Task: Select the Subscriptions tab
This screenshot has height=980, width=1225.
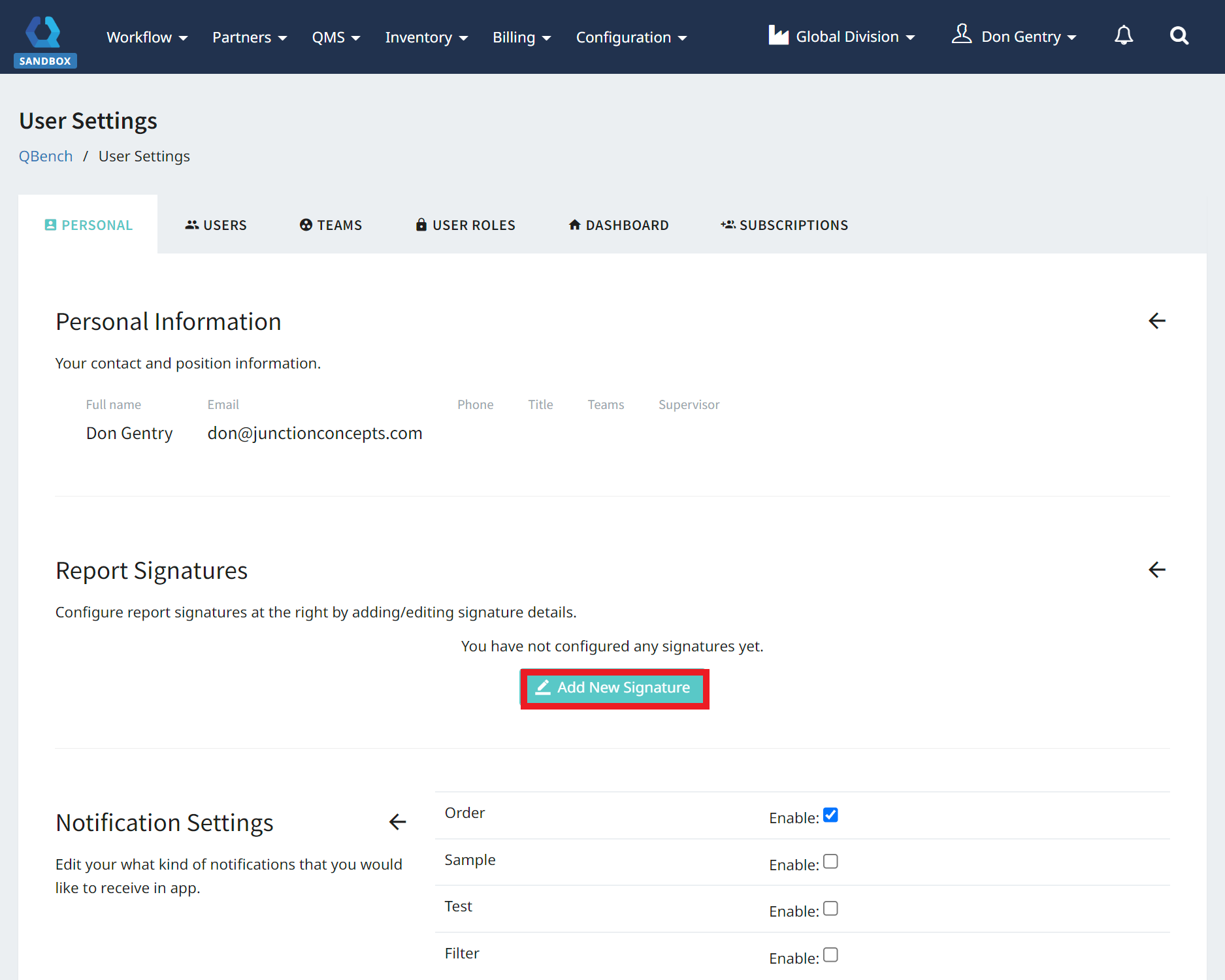Action: (x=785, y=225)
